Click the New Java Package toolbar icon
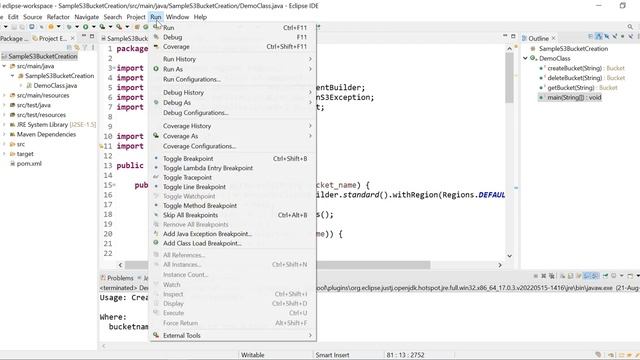This screenshot has width=640, height=360. pos(137,27)
